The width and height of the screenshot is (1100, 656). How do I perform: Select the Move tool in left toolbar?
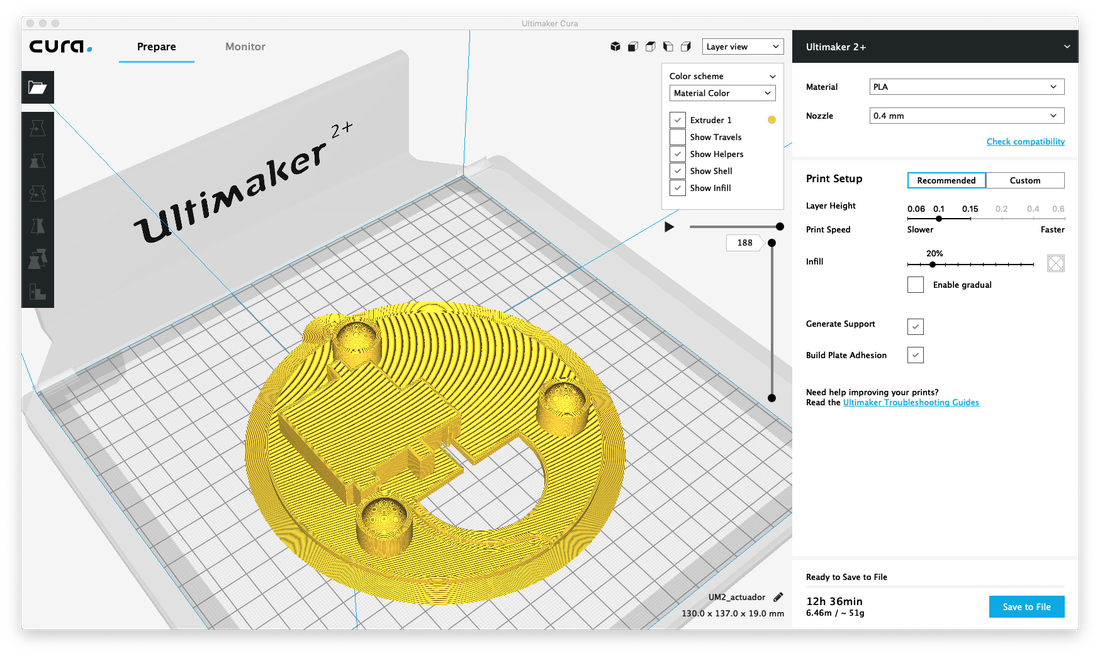[x=37, y=128]
